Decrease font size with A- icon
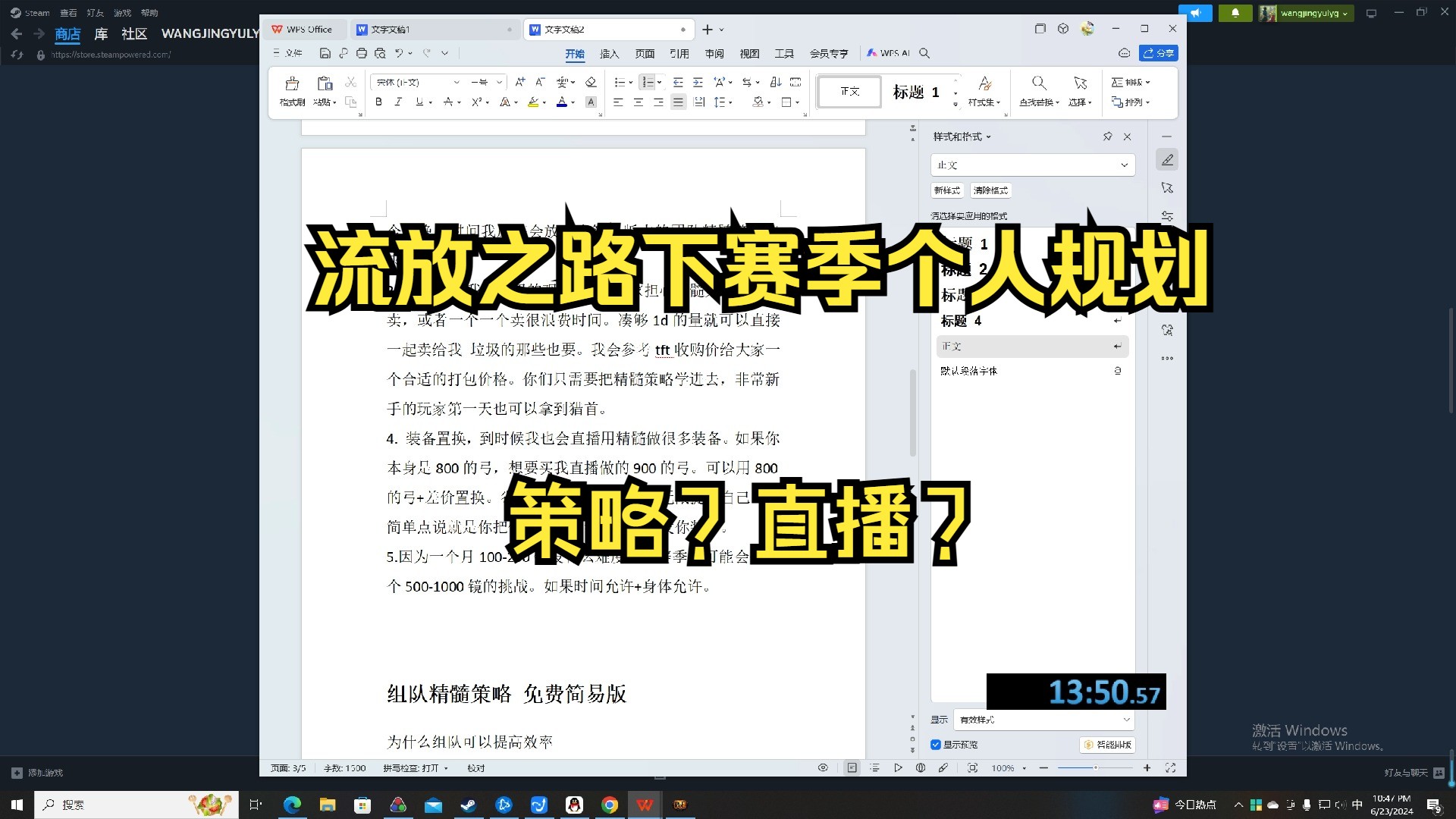 click(540, 82)
